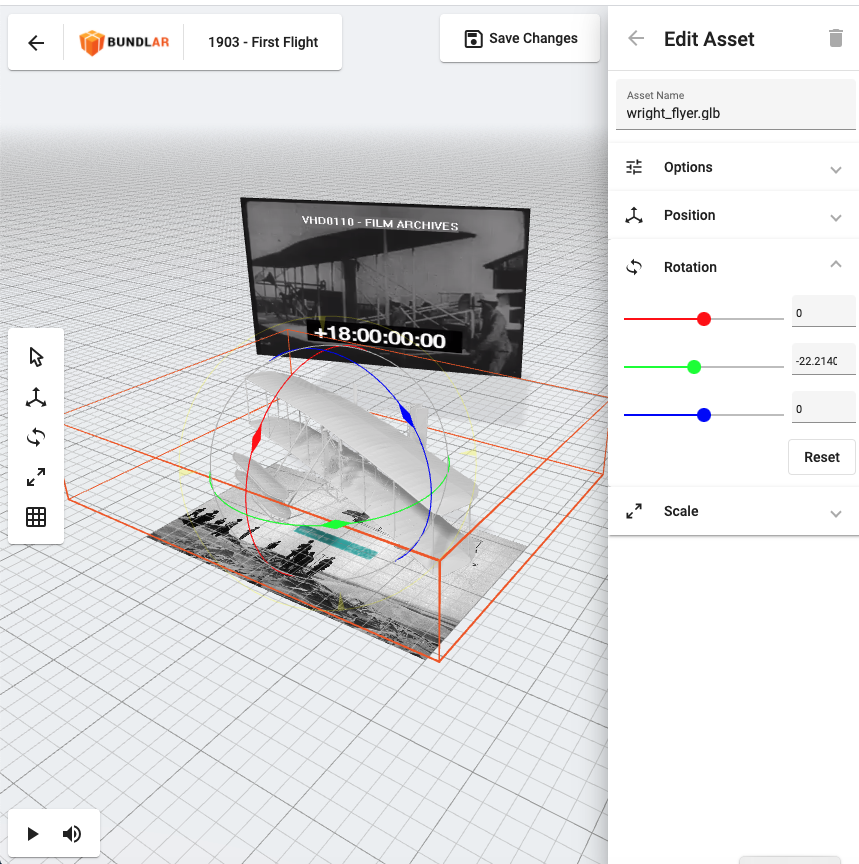Viewport: 859px width, 864px height.
Task: Select the X rotation value box showing 0
Action: (x=823, y=311)
